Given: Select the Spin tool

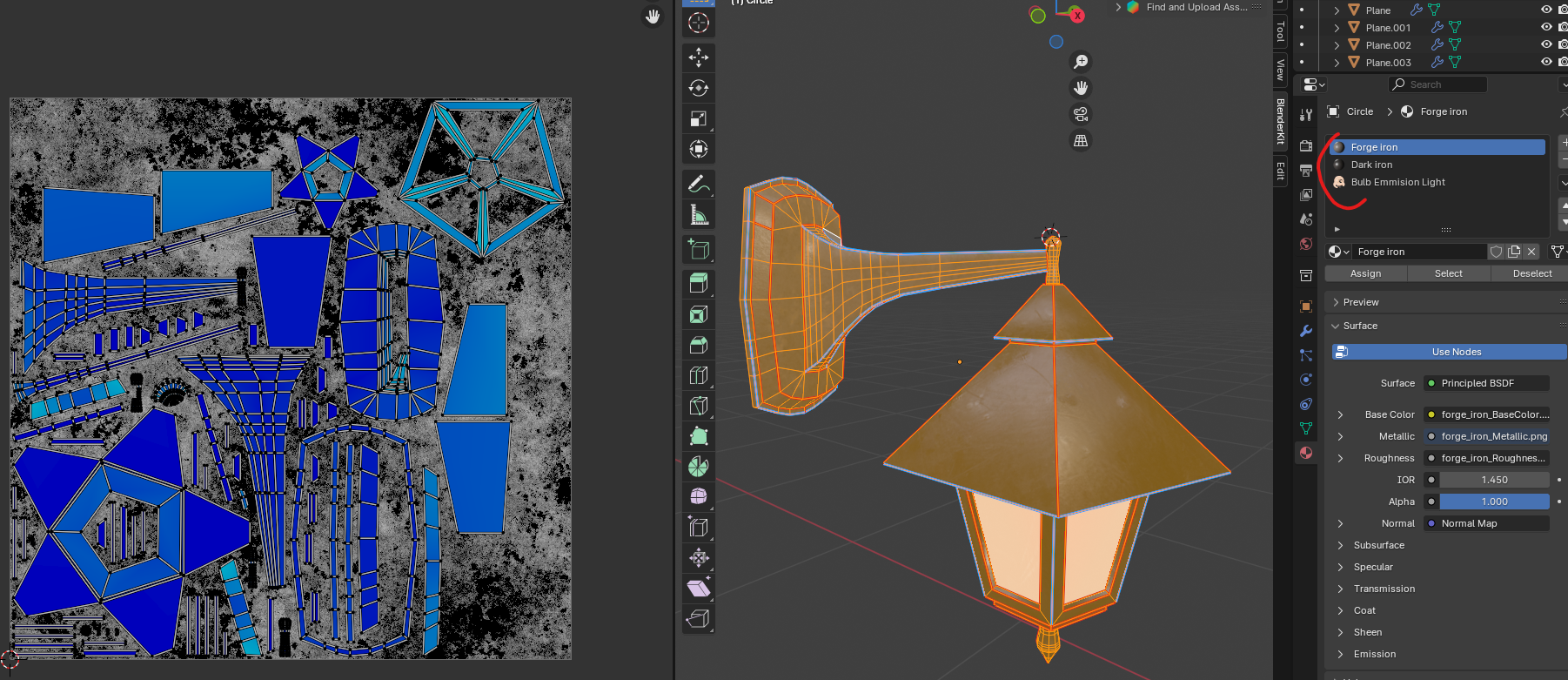Looking at the screenshot, I should 699,467.
